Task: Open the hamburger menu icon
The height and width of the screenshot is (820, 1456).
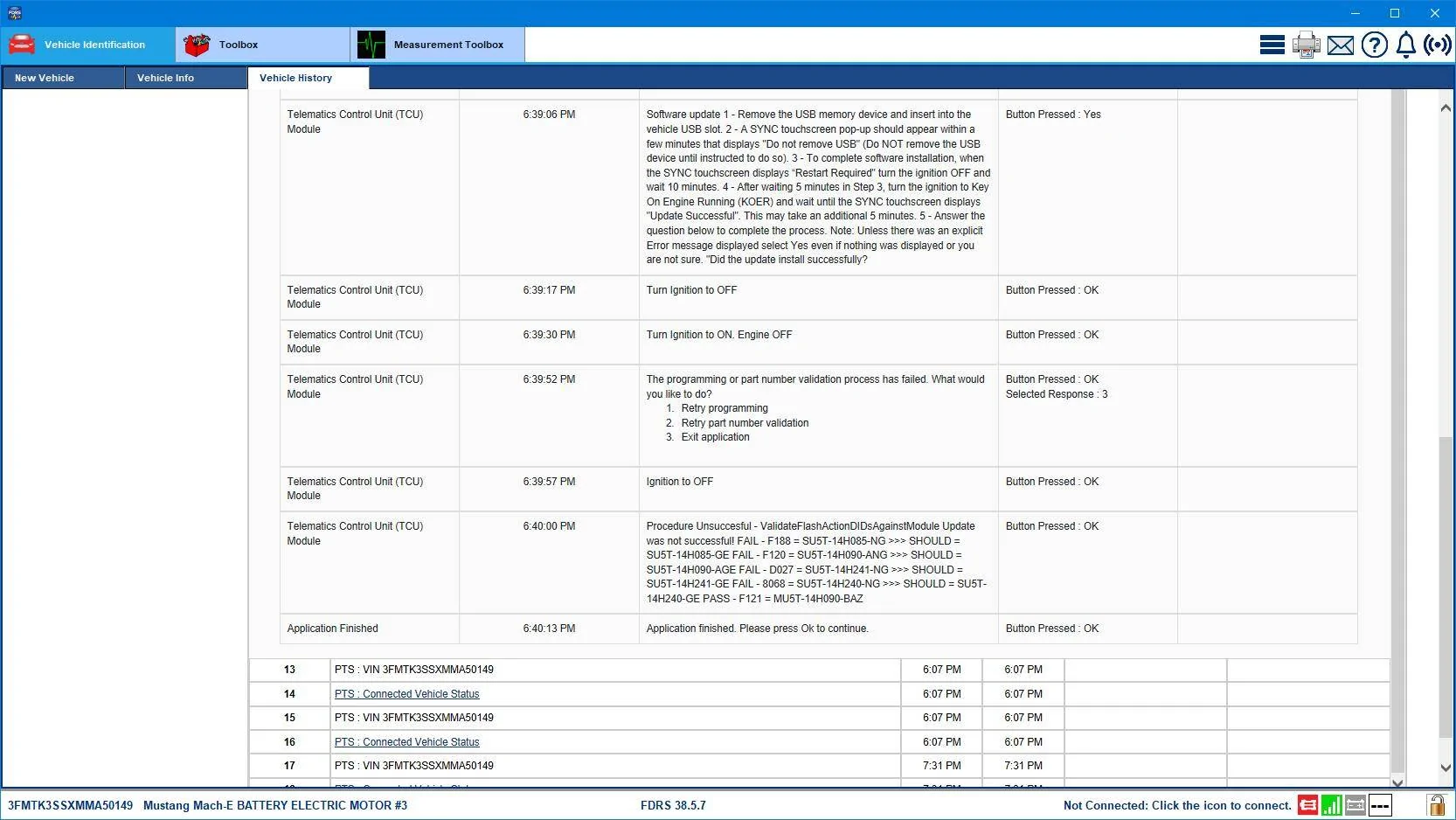Action: pyautogui.click(x=1272, y=45)
